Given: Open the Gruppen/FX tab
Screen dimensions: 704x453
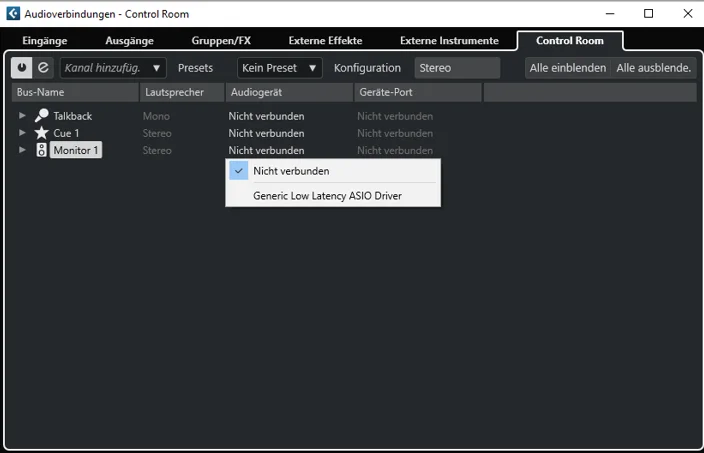Looking at the screenshot, I should click(x=221, y=40).
